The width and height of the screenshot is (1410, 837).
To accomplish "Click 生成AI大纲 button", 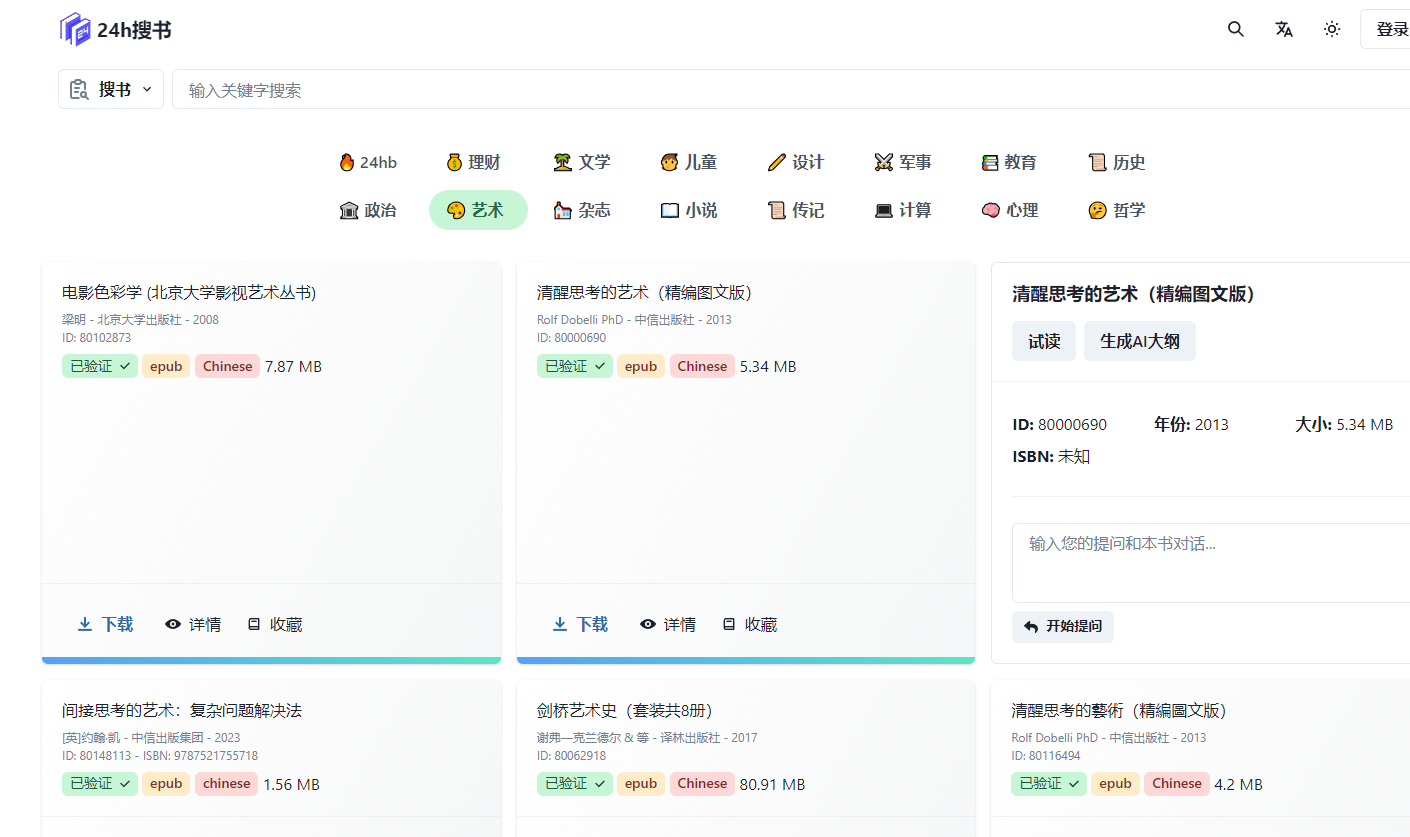I will [1139, 341].
